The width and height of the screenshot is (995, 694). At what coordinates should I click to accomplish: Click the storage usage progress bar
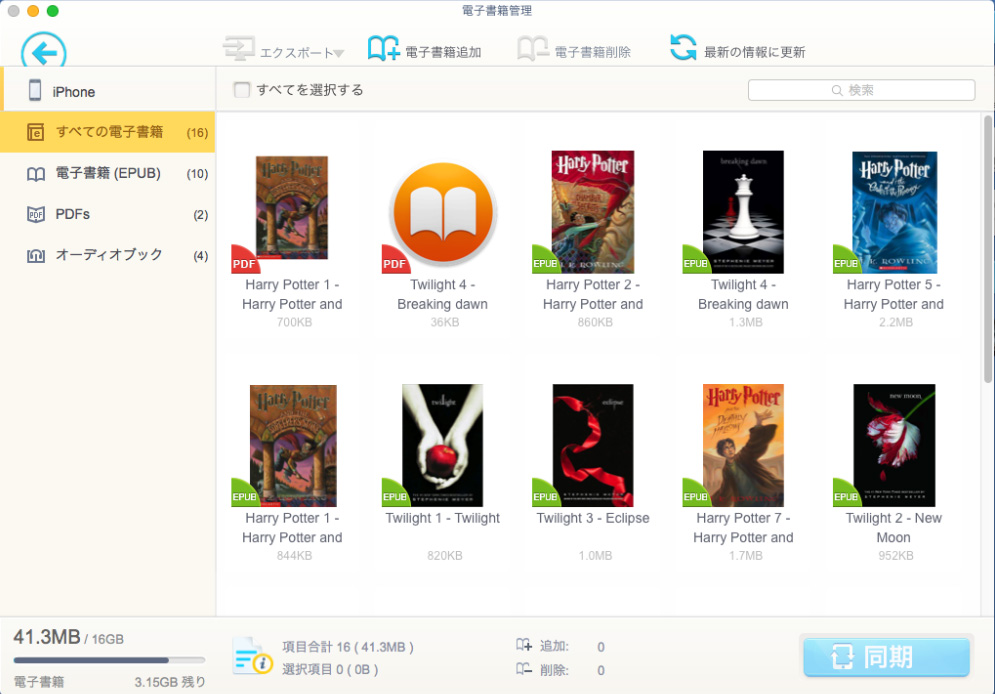pos(109,660)
